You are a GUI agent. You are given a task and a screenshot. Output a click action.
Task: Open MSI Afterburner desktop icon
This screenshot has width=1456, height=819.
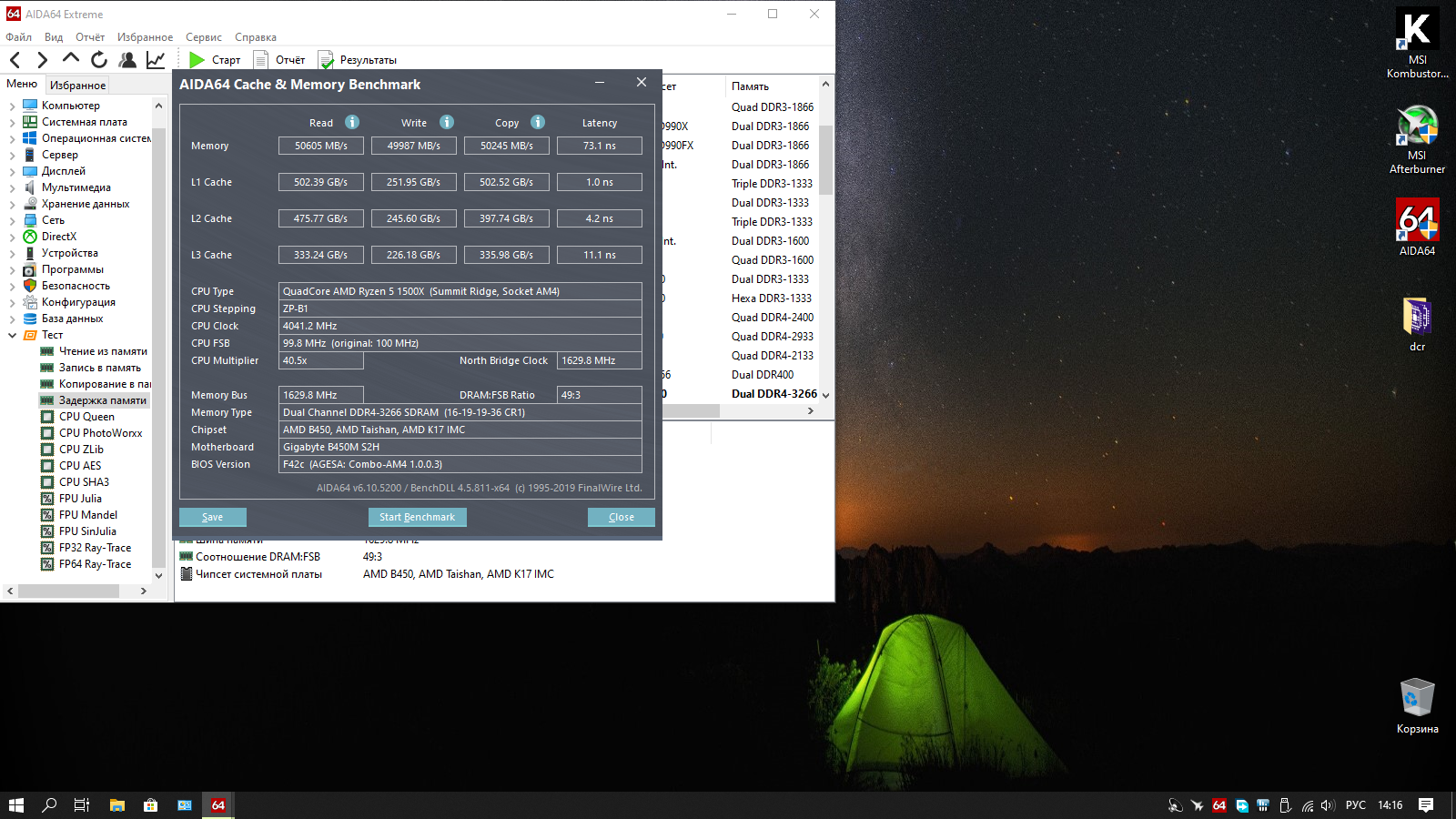1417,139
